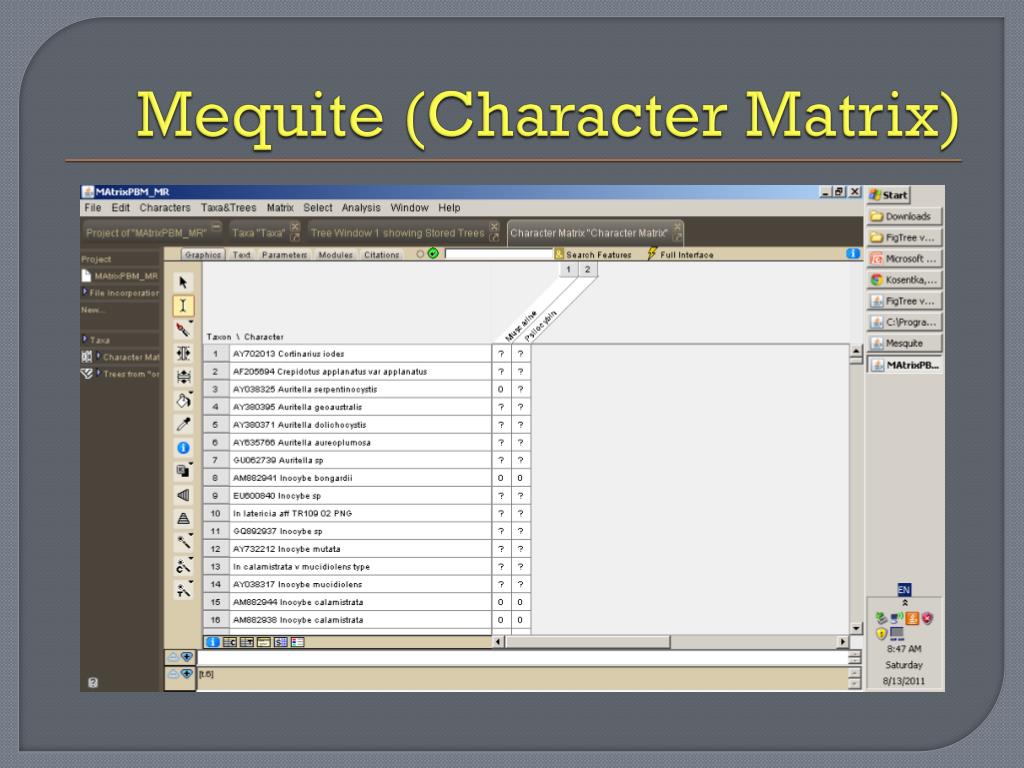Select the paint bucket fill tool
The width and height of the screenshot is (1024, 768).
[183, 400]
